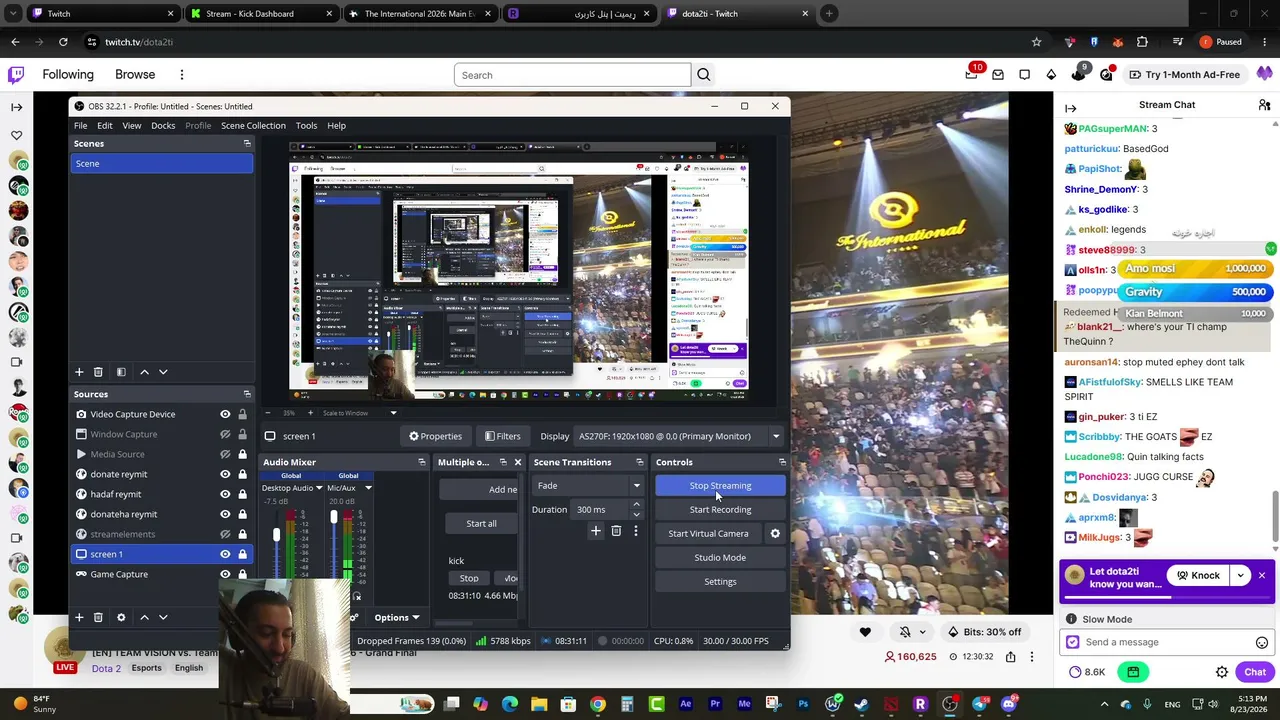The height and width of the screenshot is (720, 1280).
Task: Open Twitch home logo
Action: tap(16, 75)
